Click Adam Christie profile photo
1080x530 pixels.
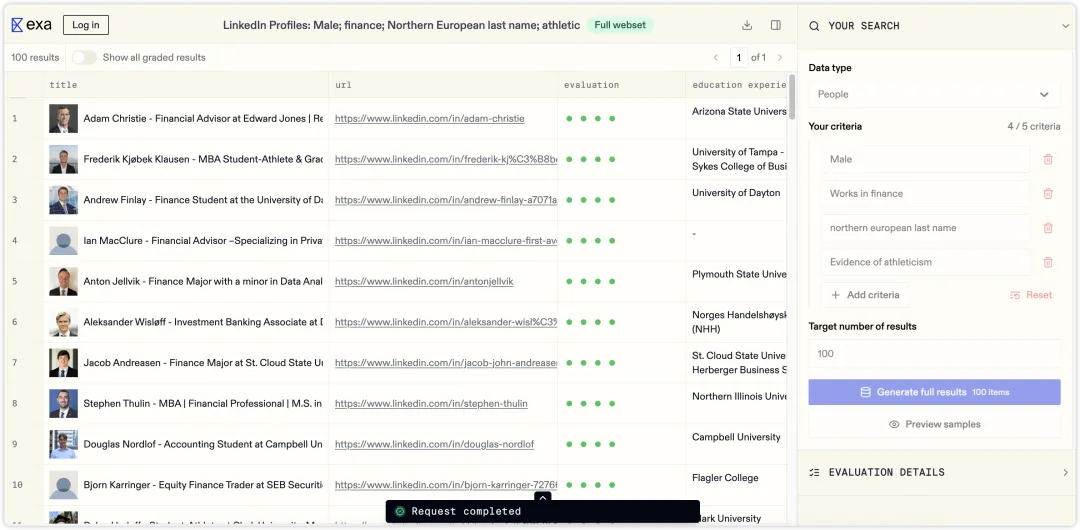[63, 119]
